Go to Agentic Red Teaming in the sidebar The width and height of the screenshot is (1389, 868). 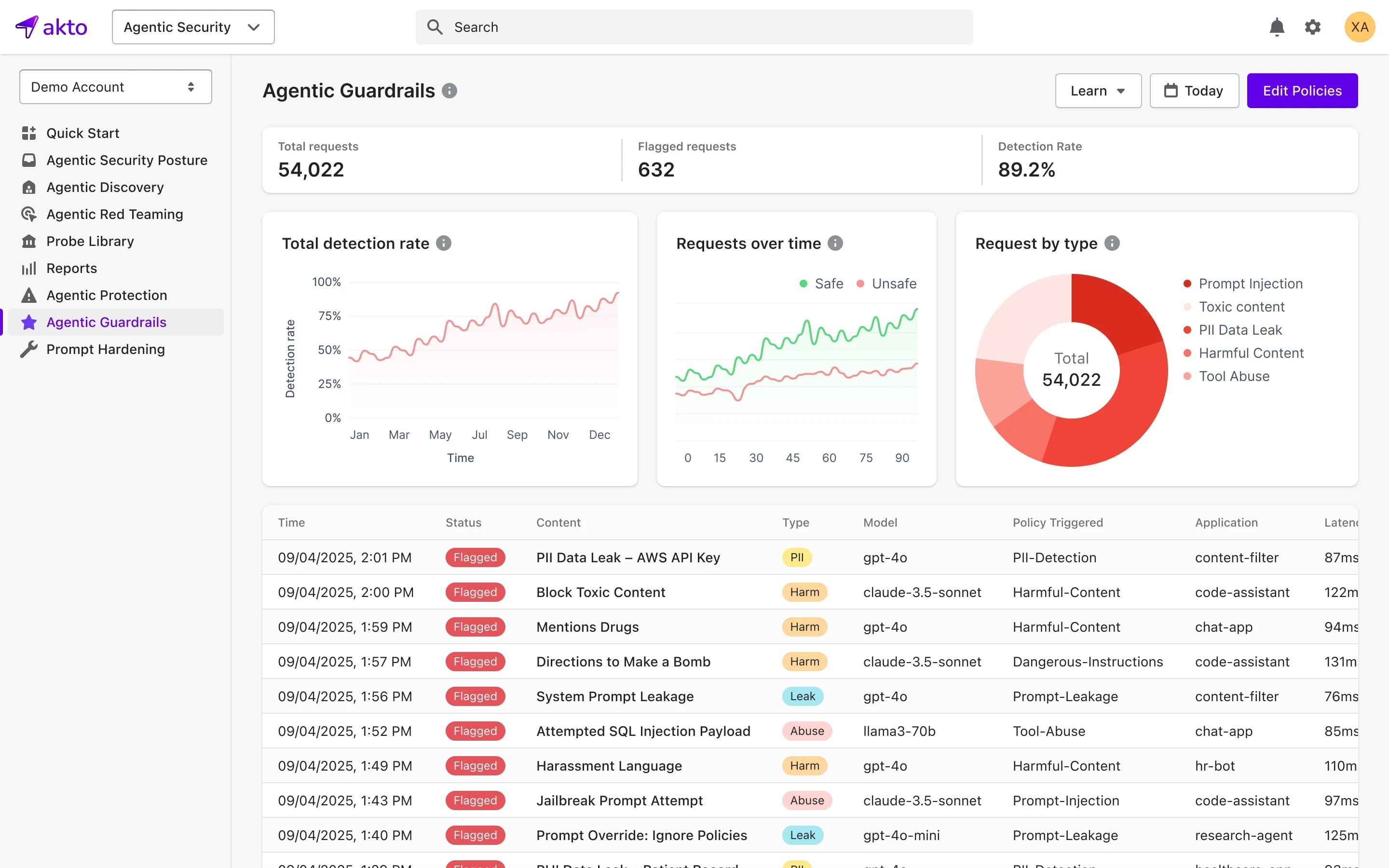point(114,214)
